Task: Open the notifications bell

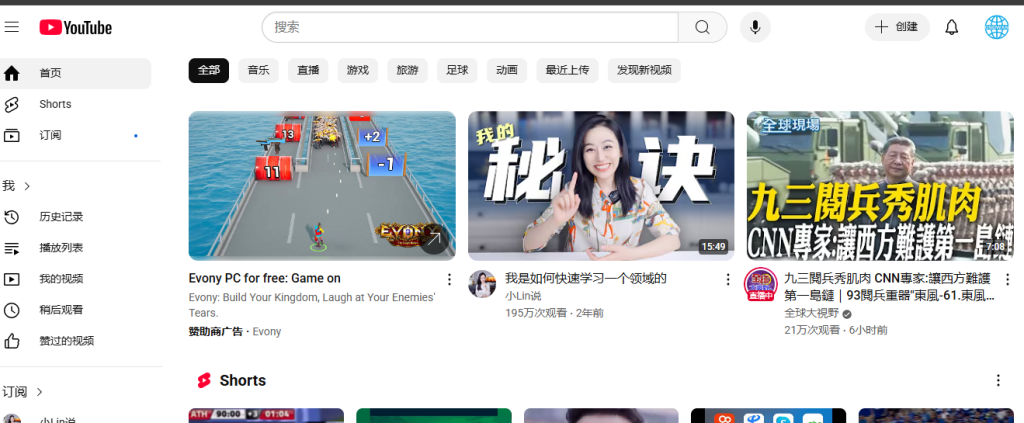Action: pos(951,27)
